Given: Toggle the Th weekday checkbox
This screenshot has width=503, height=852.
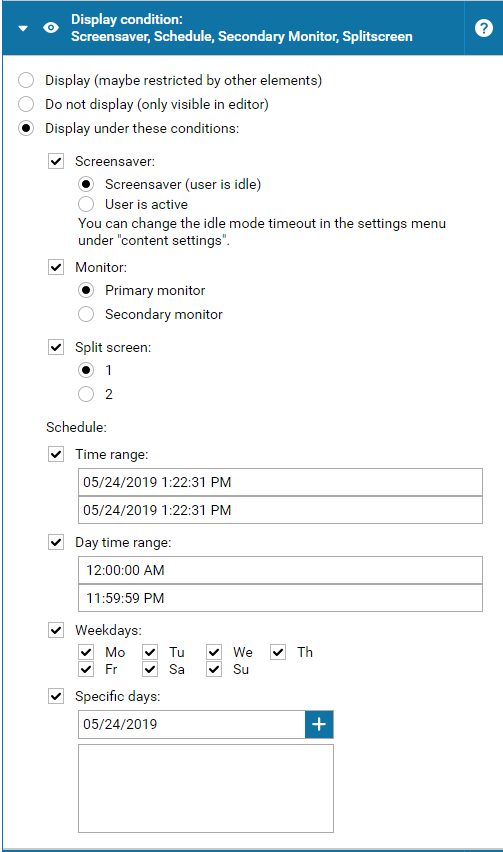Looking at the screenshot, I should (x=278, y=652).
